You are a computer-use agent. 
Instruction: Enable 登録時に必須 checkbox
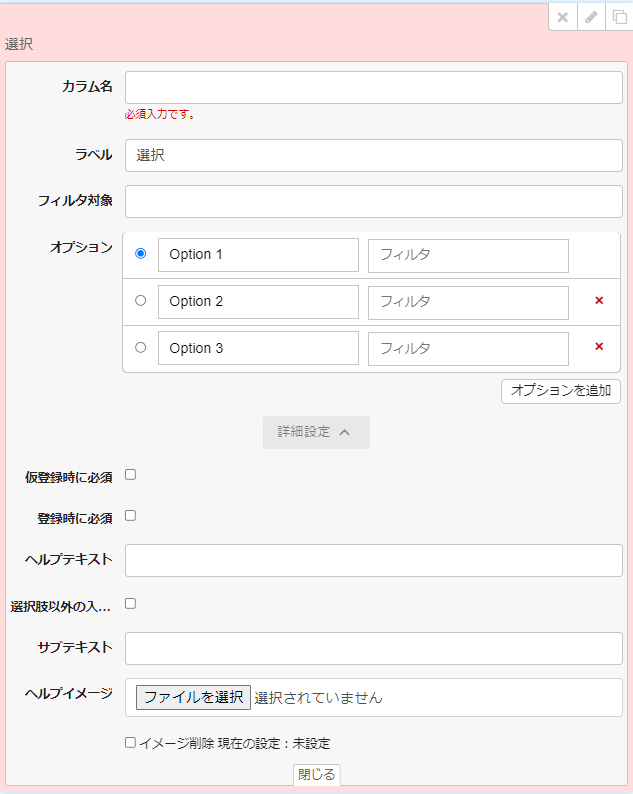(130, 516)
